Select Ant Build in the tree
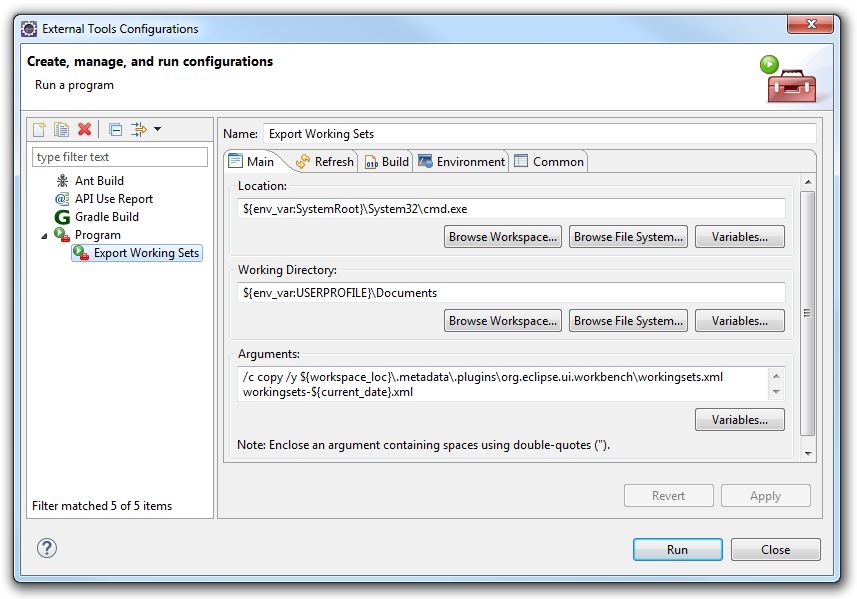Viewport: 857px width, 599px height. click(99, 180)
